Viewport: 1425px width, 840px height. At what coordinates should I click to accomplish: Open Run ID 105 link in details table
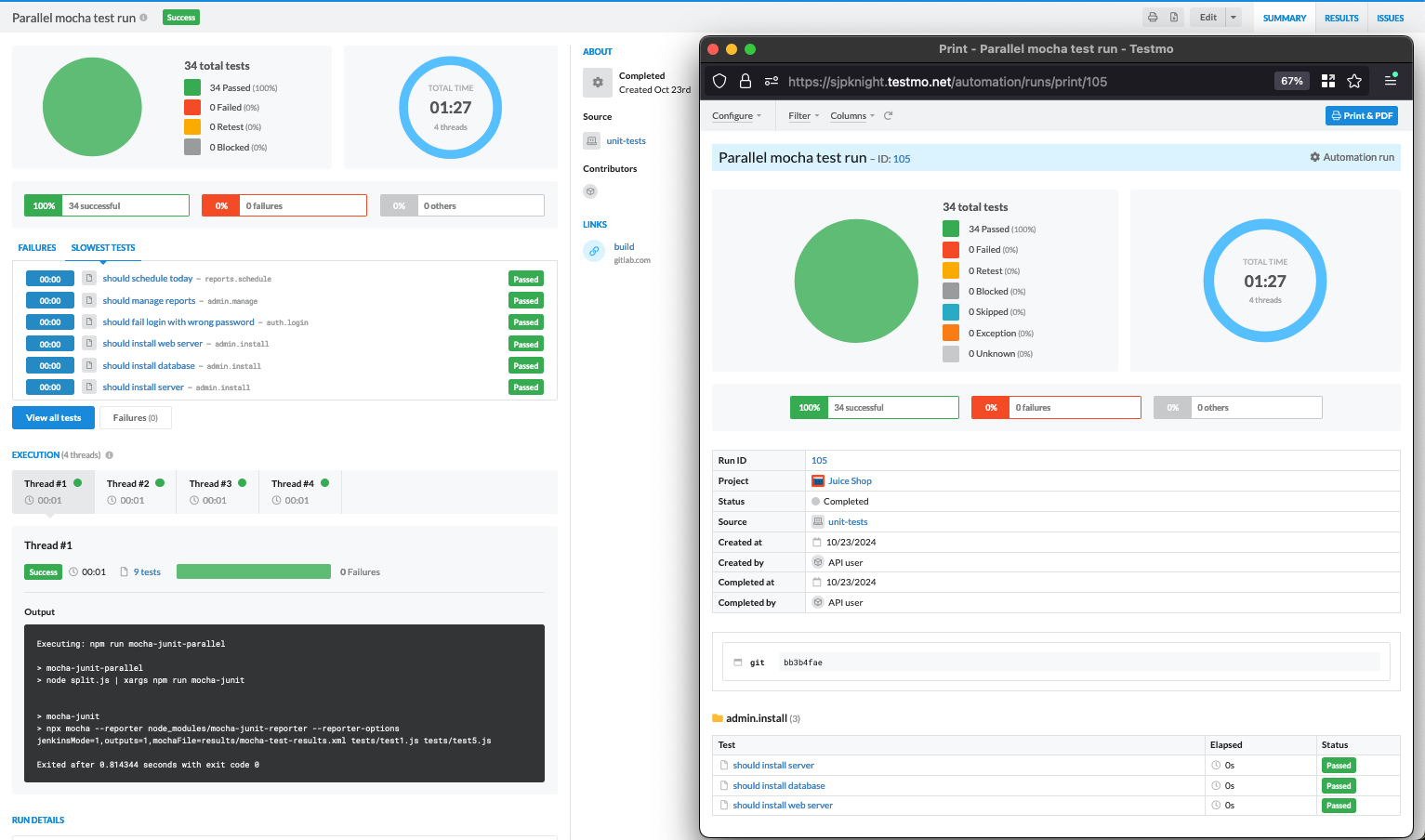(819, 461)
